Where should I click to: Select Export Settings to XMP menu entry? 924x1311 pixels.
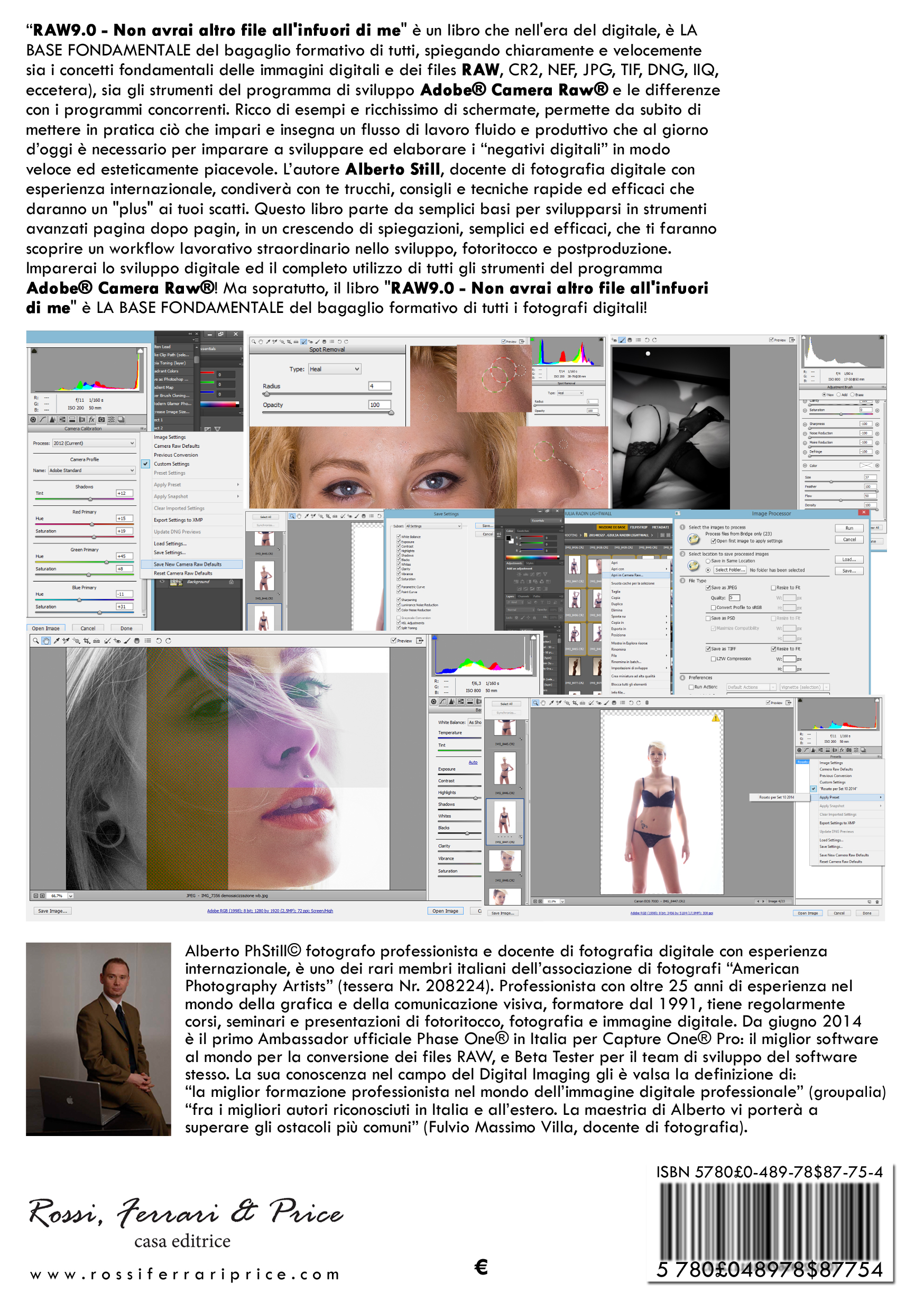tap(178, 520)
